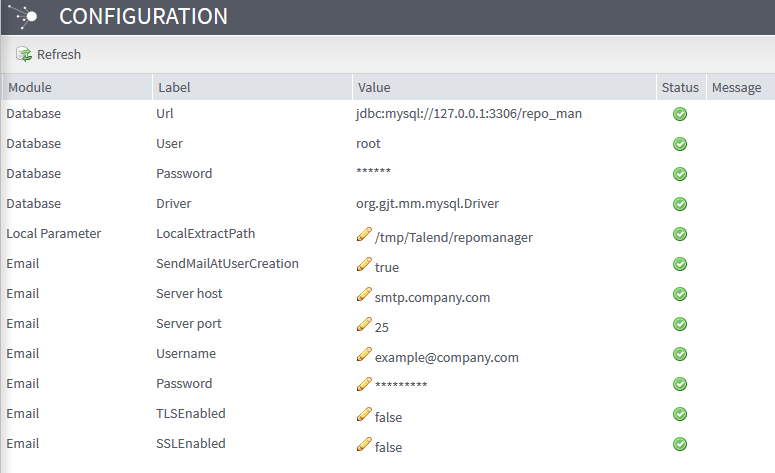Click the Talend logo icon in header
This screenshot has width=775, height=473.
[x=24, y=16]
